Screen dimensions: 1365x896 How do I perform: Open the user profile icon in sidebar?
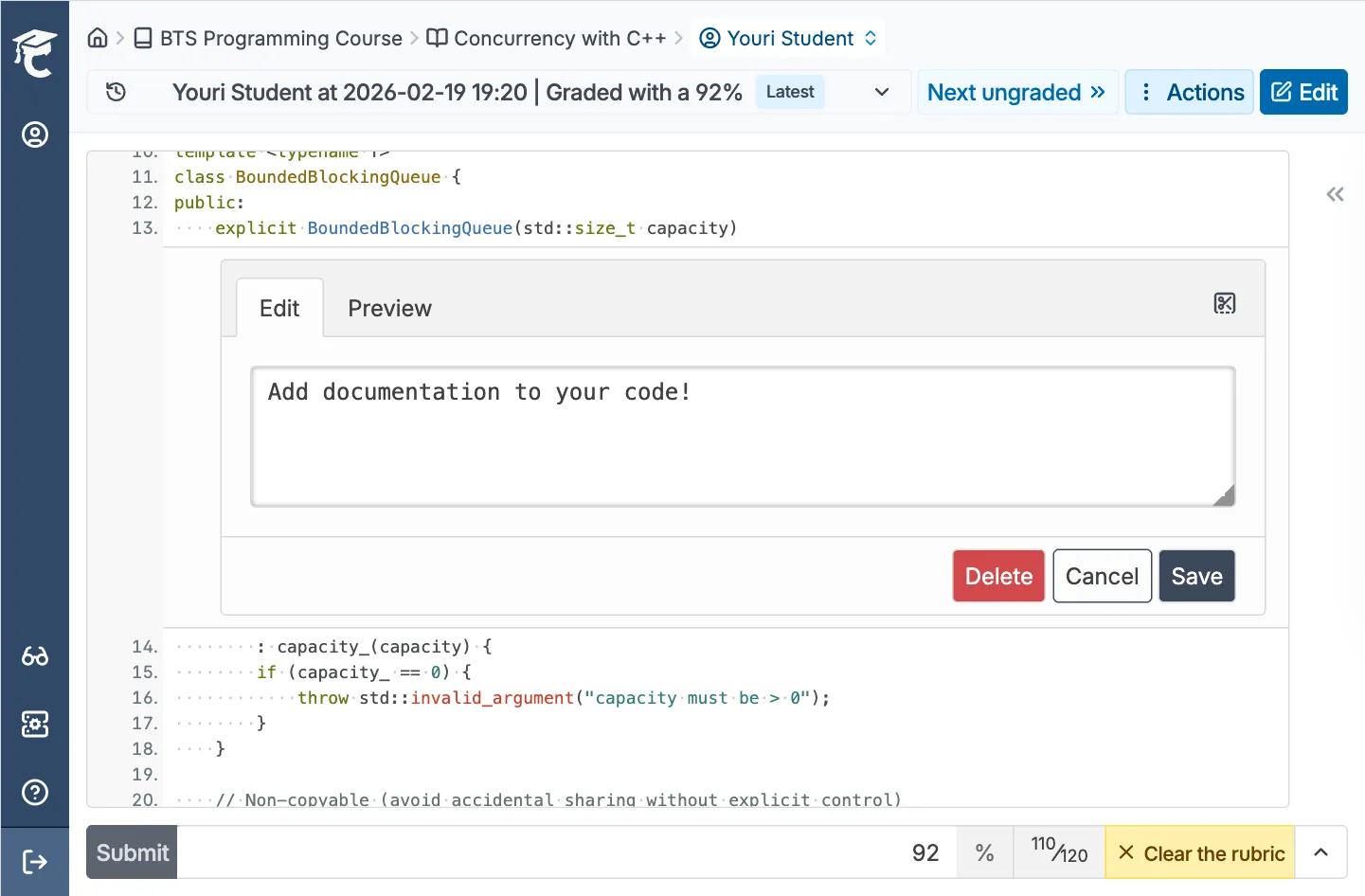35,134
